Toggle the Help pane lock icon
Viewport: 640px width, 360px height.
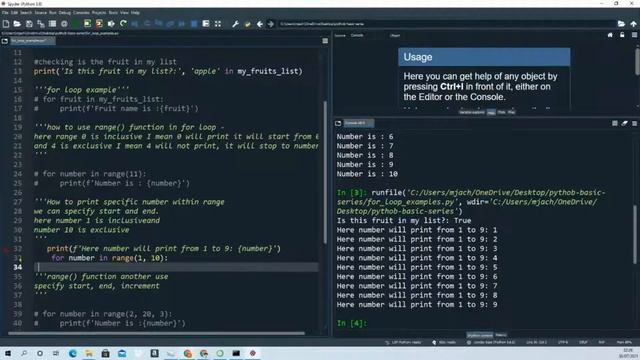622,35
